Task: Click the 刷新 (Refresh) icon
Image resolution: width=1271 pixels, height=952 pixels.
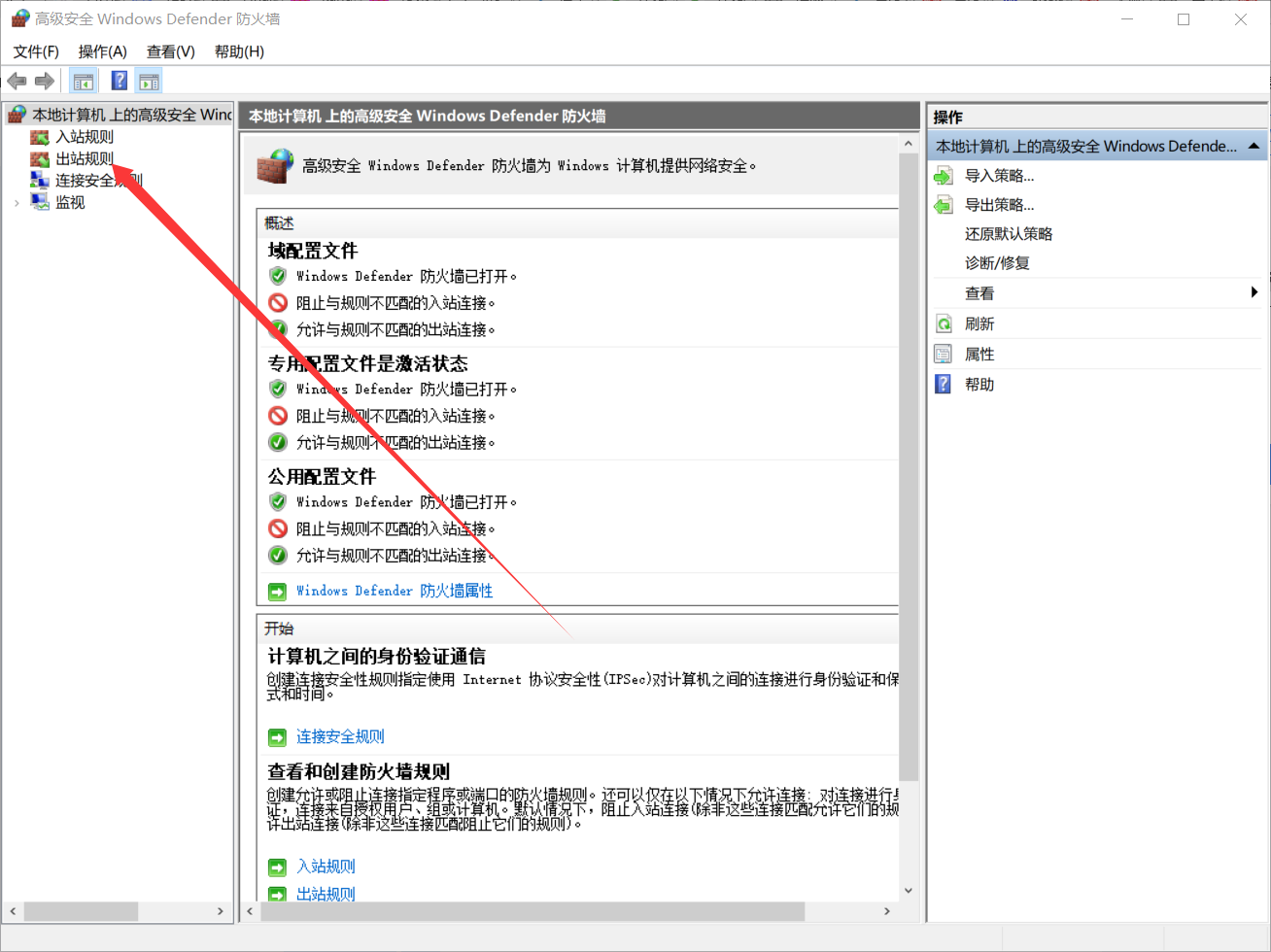Action: point(943,323)
